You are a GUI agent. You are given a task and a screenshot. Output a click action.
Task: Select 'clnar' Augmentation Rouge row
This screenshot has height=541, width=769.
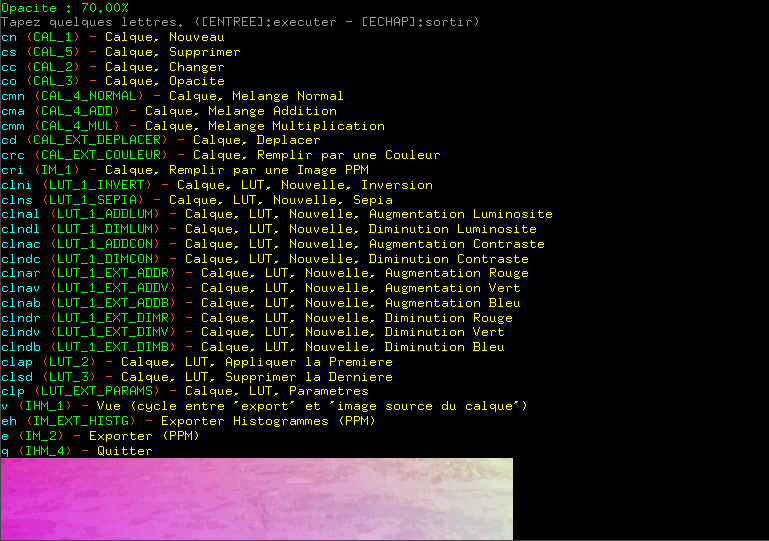coord(265,273)
